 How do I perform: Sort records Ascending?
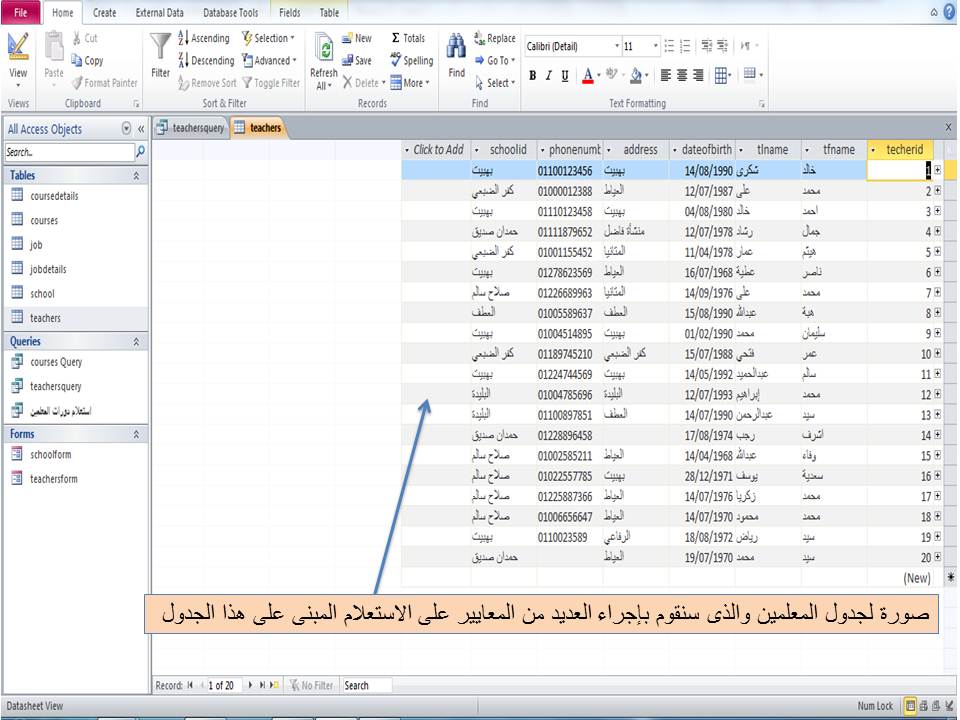pyautogui.click(x=204, y=38)
